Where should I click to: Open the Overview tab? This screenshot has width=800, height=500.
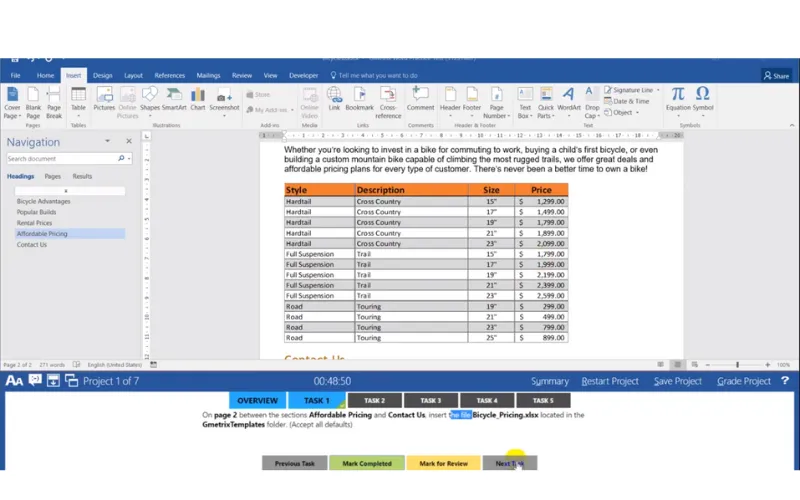click(258, 401)
